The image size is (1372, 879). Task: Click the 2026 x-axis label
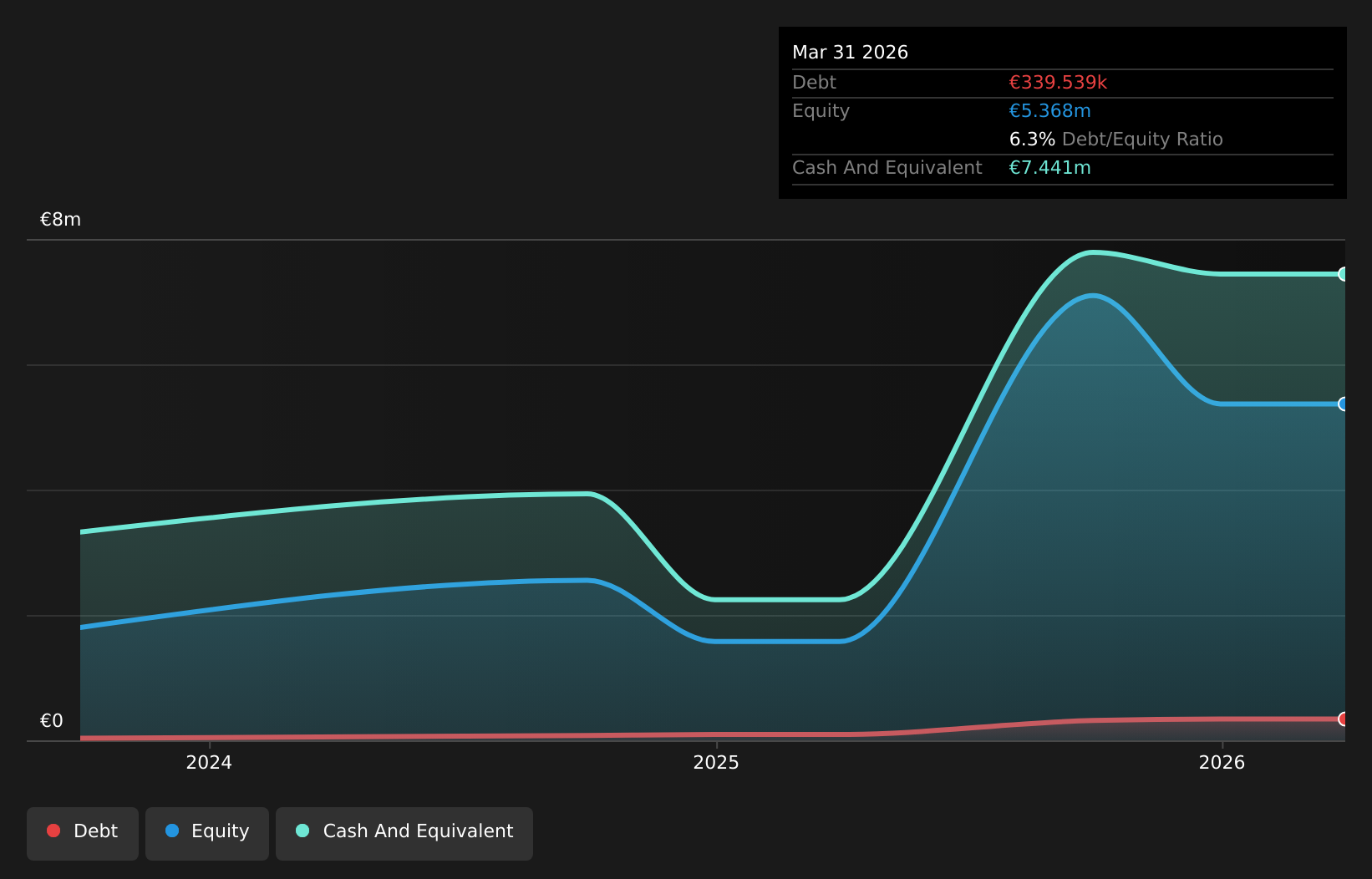(1222, 762)
